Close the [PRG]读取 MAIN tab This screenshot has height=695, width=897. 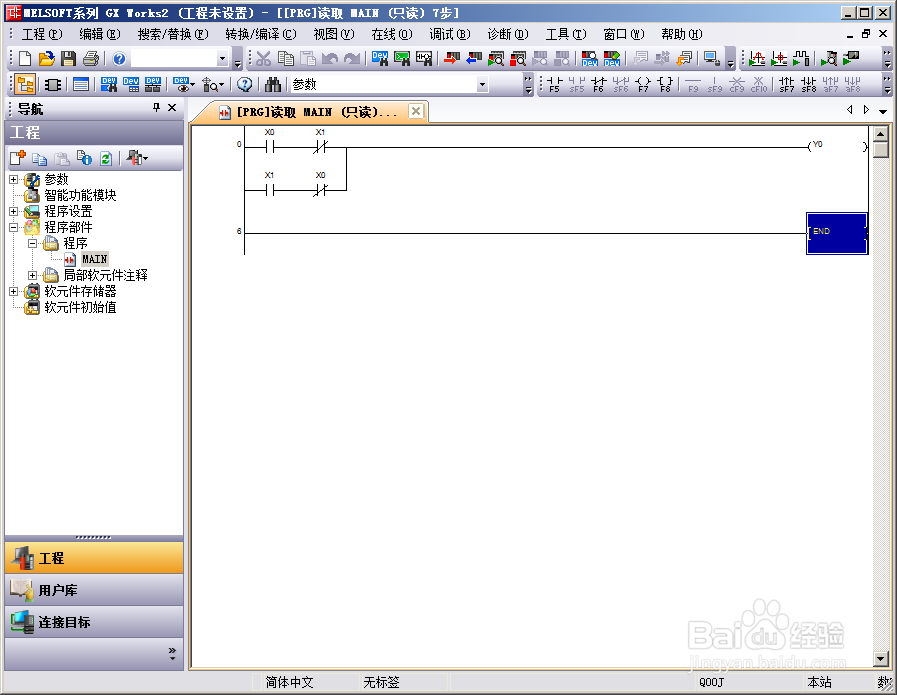pyautogui.click(x=416, y=111)
